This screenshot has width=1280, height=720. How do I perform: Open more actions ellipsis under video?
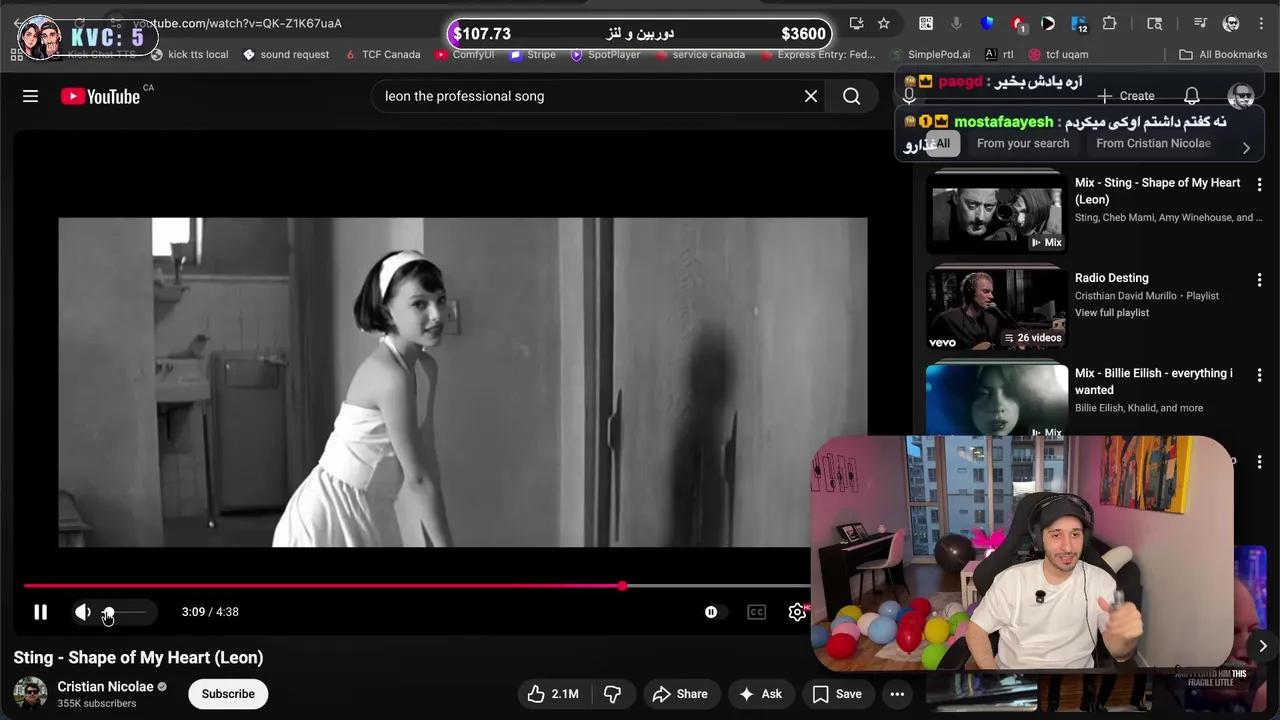(897, 694)
